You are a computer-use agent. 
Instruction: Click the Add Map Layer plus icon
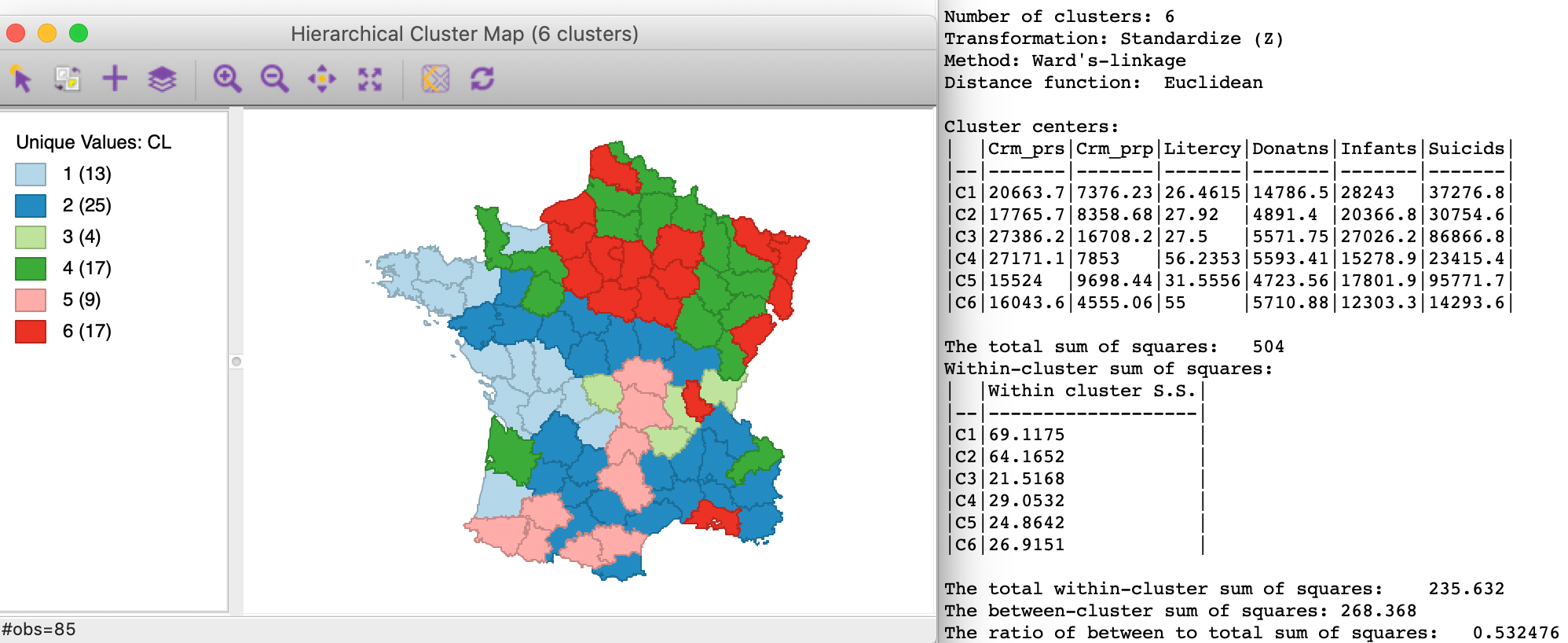click(115, 79)
